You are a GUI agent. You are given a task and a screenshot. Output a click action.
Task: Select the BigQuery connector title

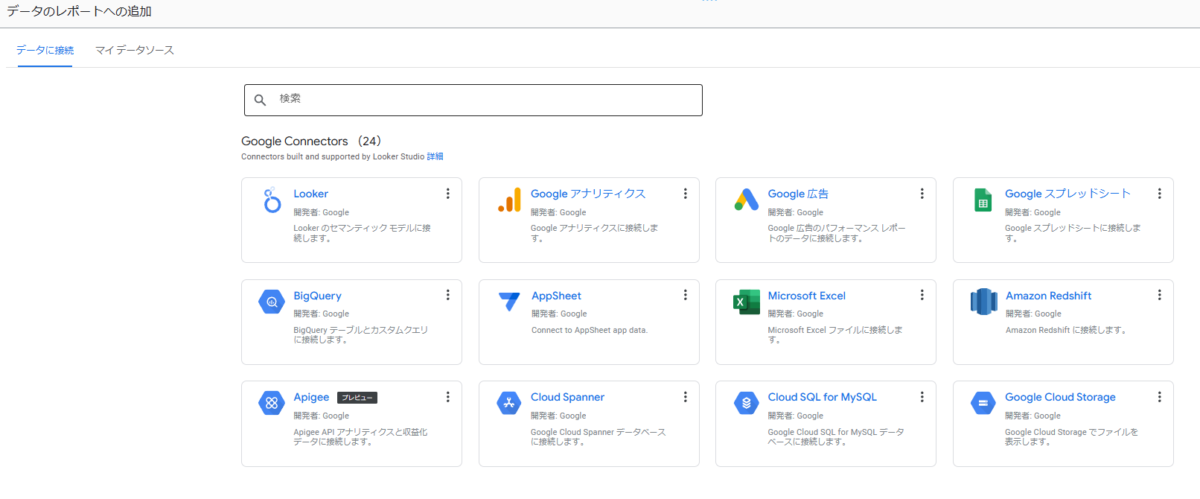coord(318,296)
